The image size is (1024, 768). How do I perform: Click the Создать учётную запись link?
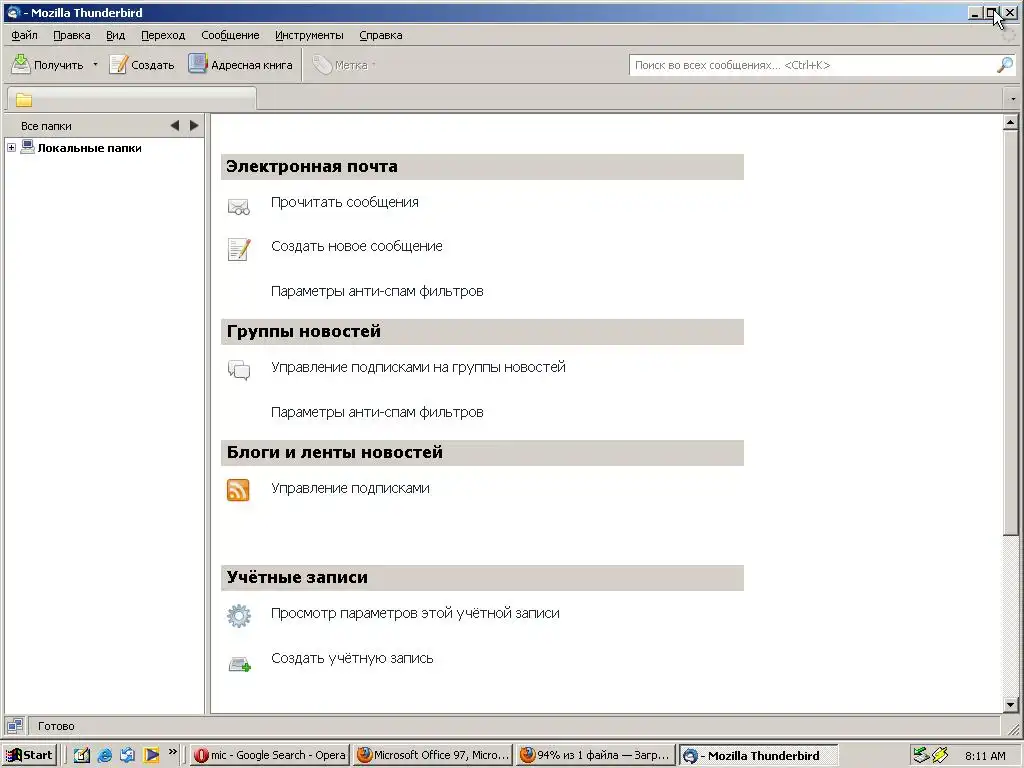click(352, 658)
